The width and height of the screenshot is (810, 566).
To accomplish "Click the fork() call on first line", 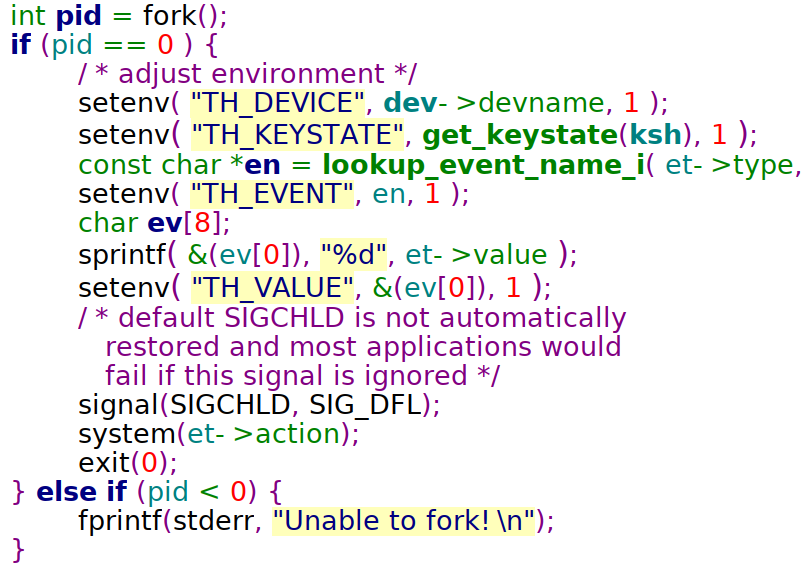I will pos(184,15).
